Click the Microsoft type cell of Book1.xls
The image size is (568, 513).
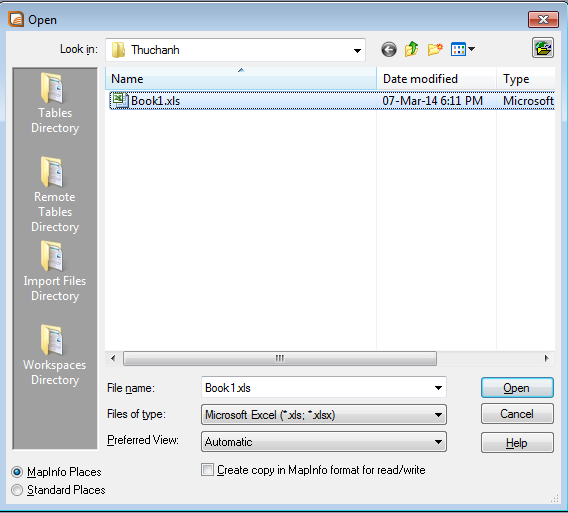(528, 101)
